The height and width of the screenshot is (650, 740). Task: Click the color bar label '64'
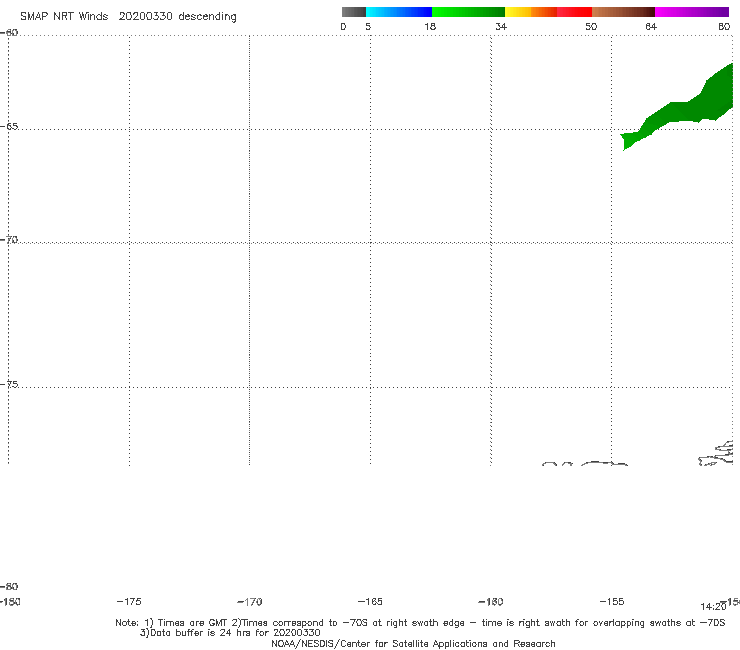coord(651,26)
